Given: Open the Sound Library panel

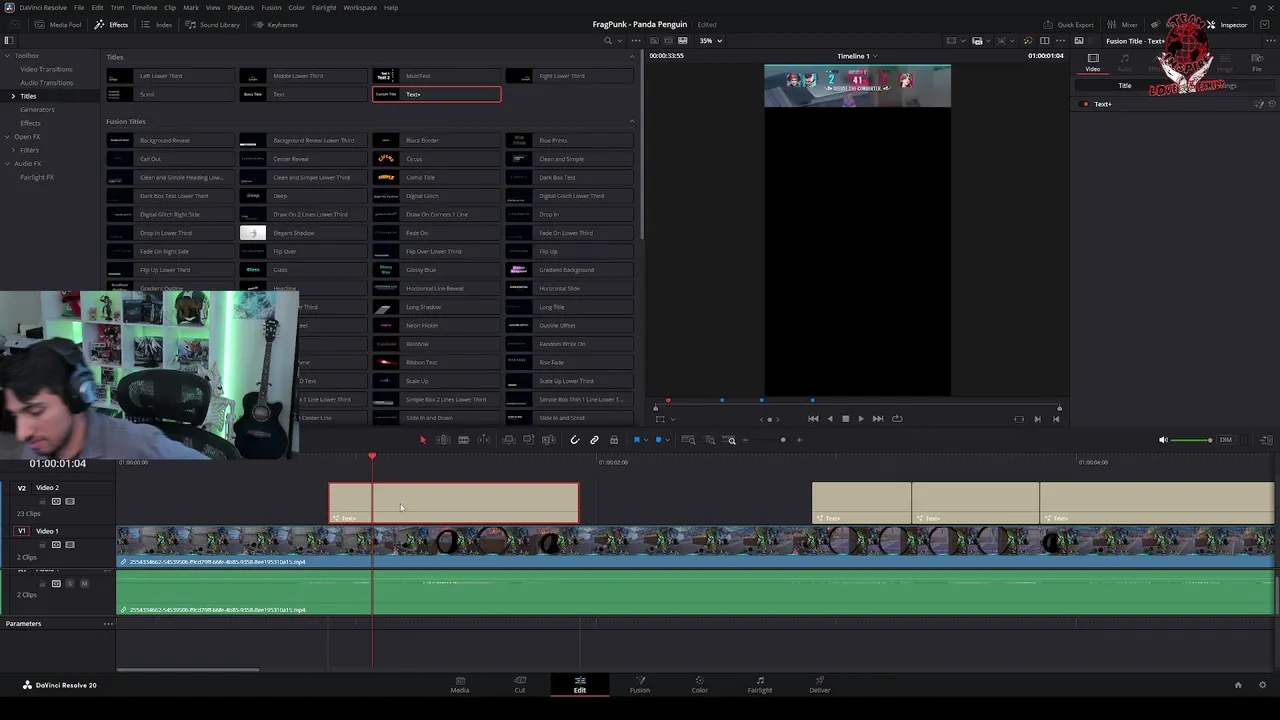Looking at the screenshot, I should (x=213, y=25).
